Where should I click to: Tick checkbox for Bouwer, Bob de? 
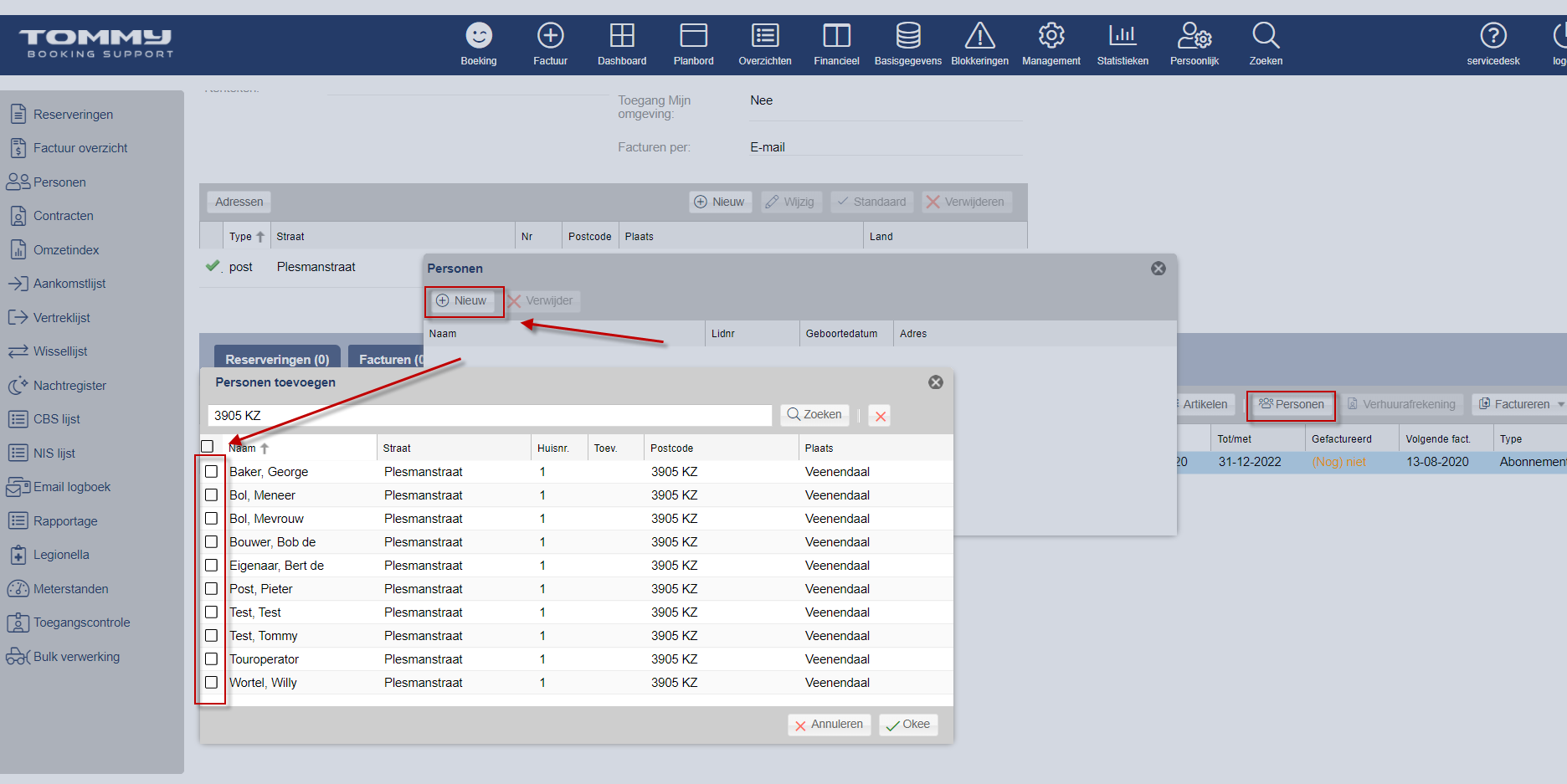coord(212,542)
